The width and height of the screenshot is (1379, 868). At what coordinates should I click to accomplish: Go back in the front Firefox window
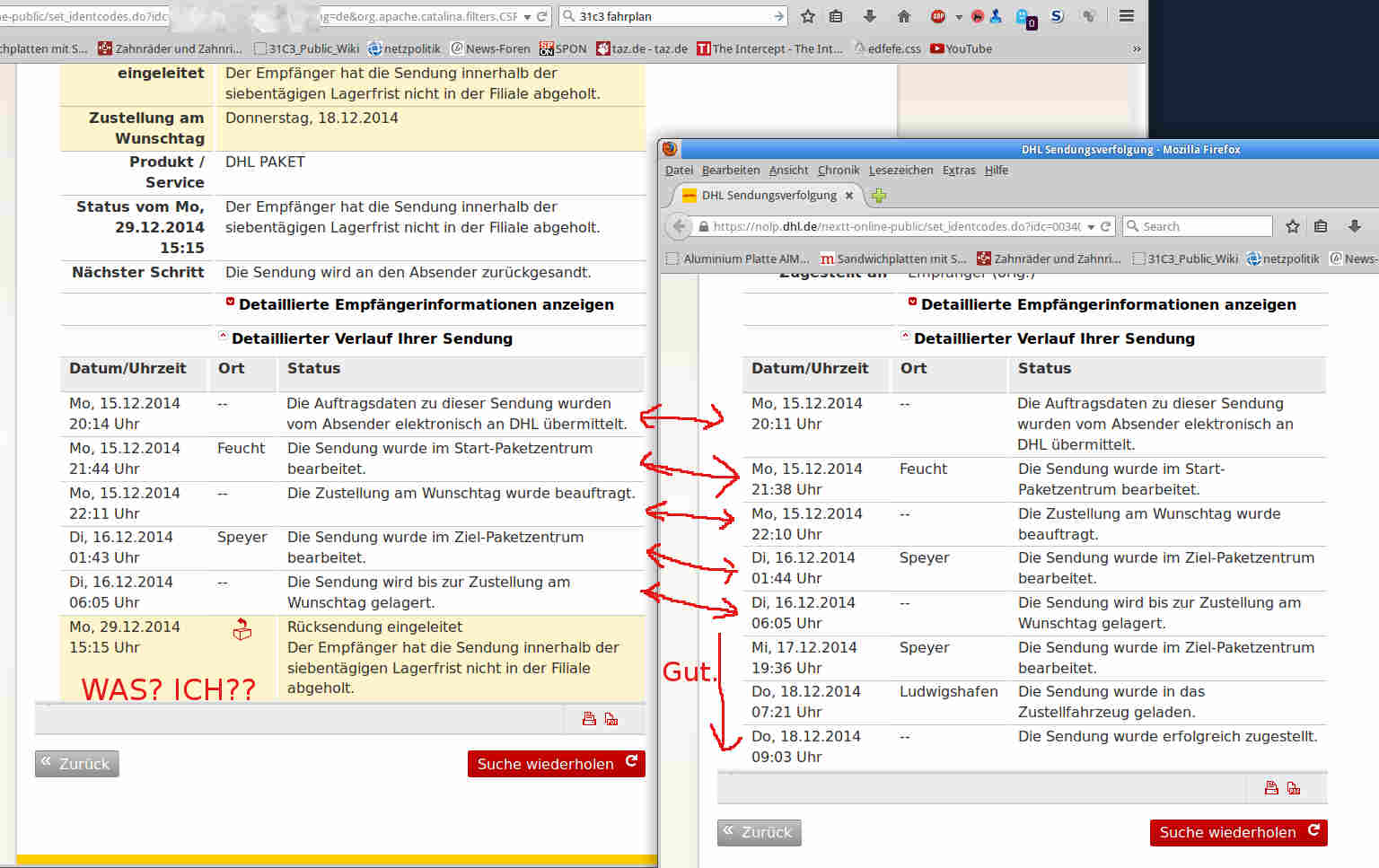click(x=679, y=226)
